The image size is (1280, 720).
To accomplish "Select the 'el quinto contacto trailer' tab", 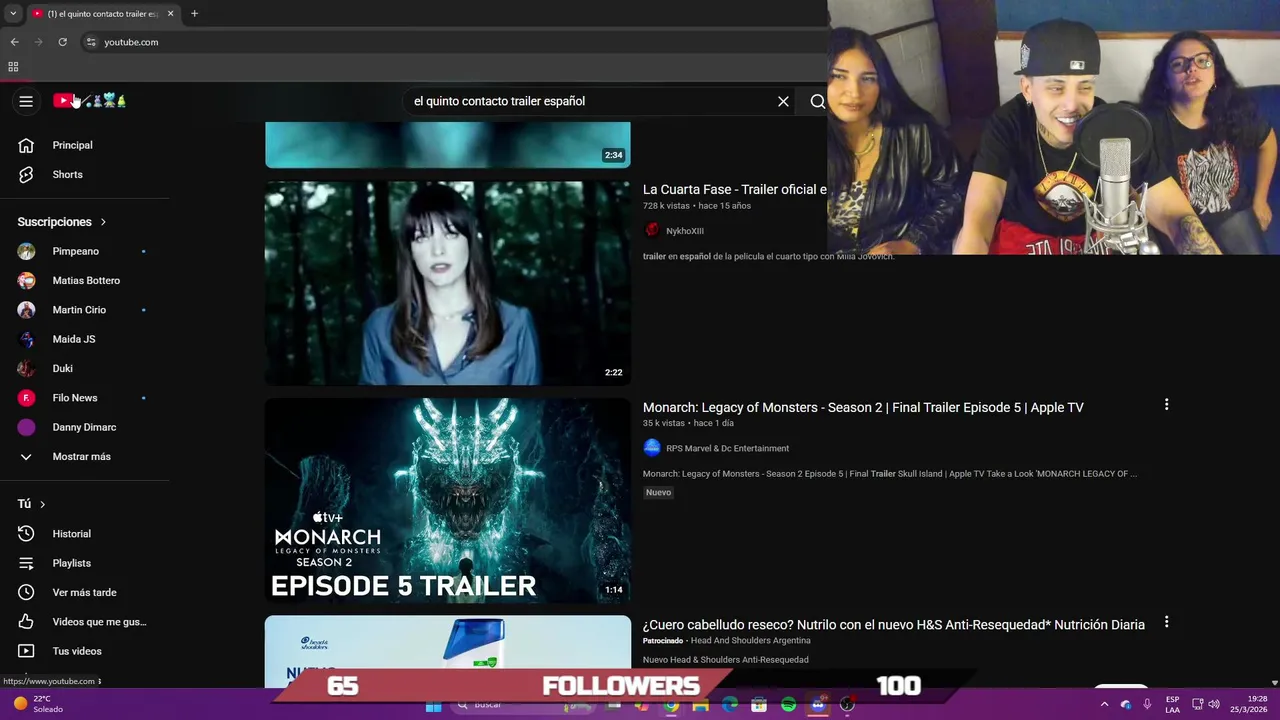I will (x=102, y=14).
